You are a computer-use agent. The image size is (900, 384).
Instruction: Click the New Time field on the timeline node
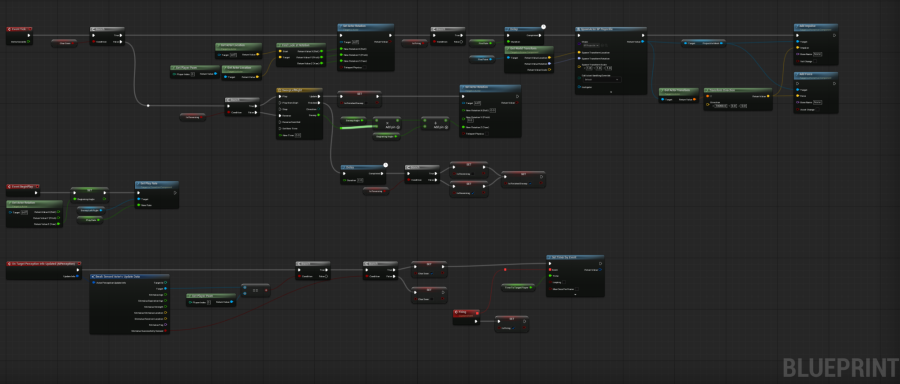pos(298,135)
